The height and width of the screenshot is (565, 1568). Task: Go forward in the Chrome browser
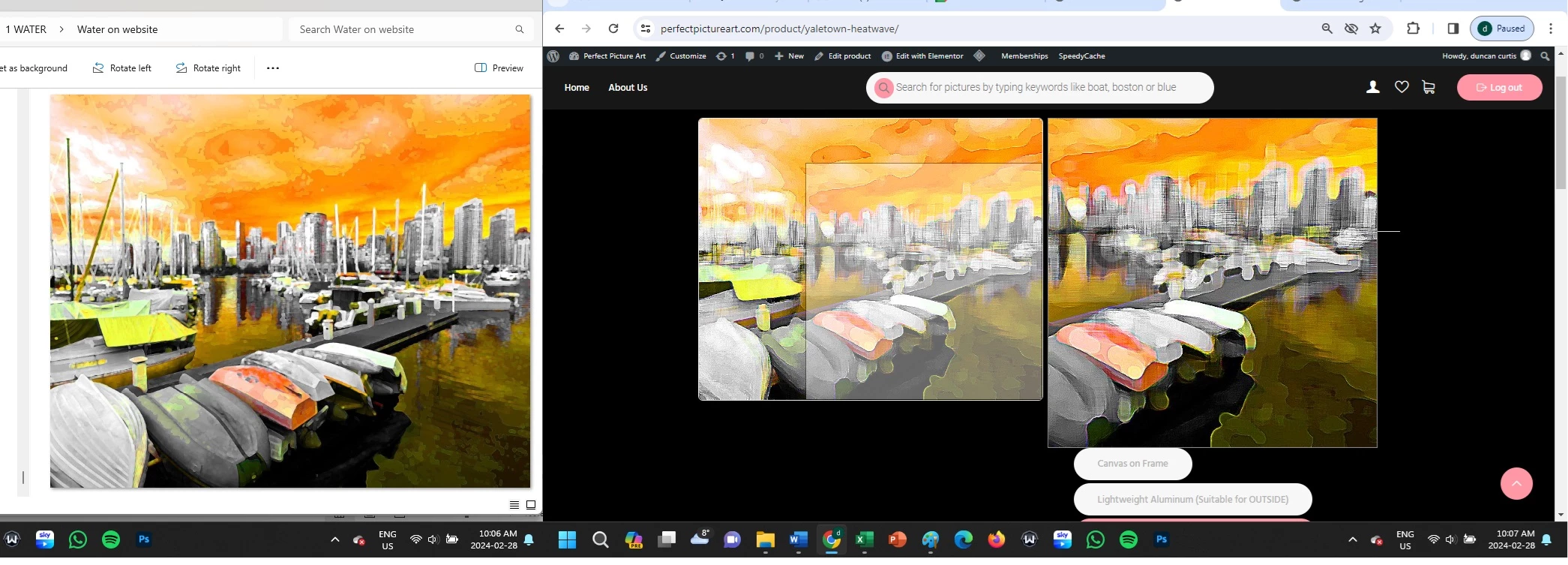[586, 29]
